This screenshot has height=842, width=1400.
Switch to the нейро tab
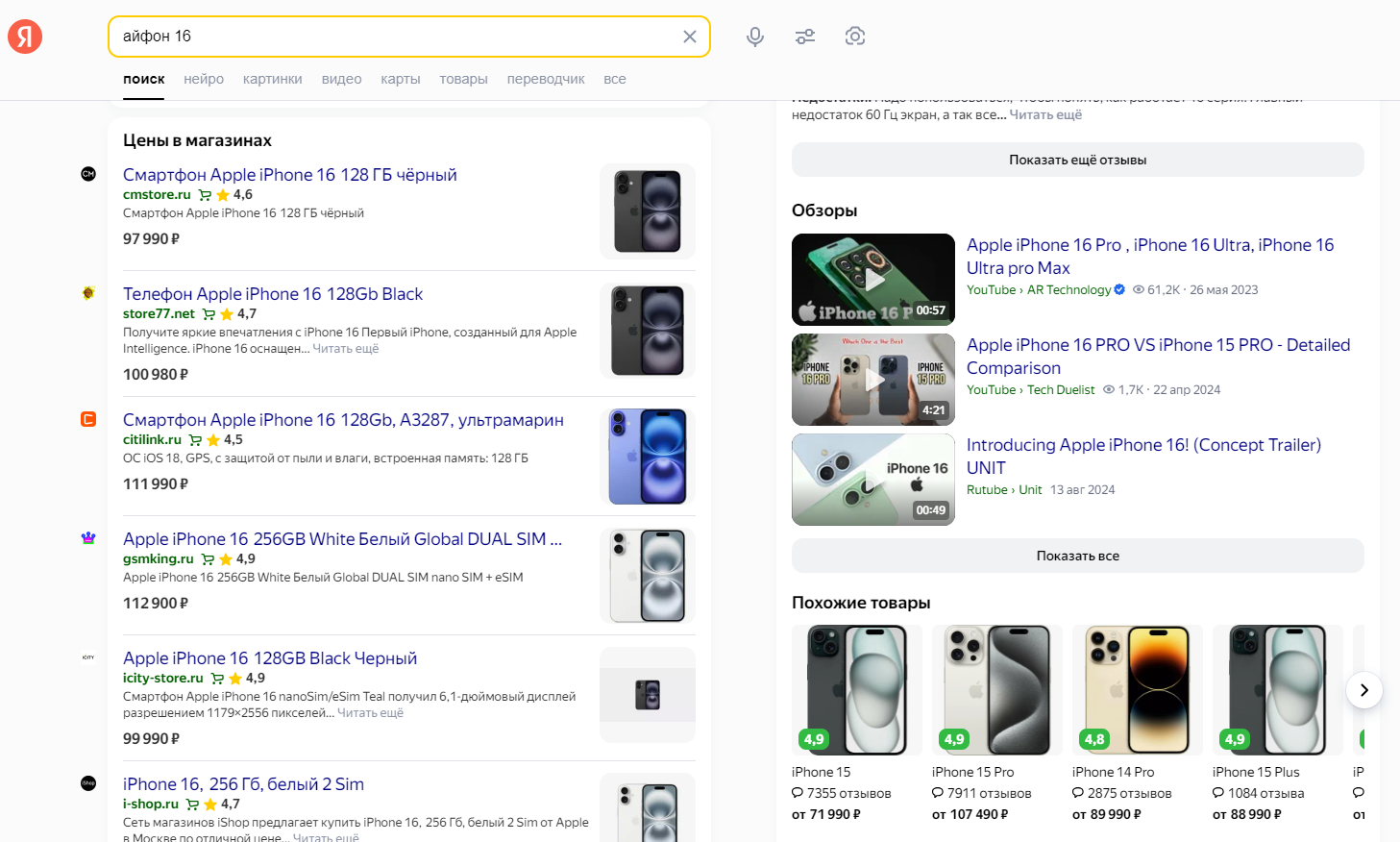click(x=204, y=79)
